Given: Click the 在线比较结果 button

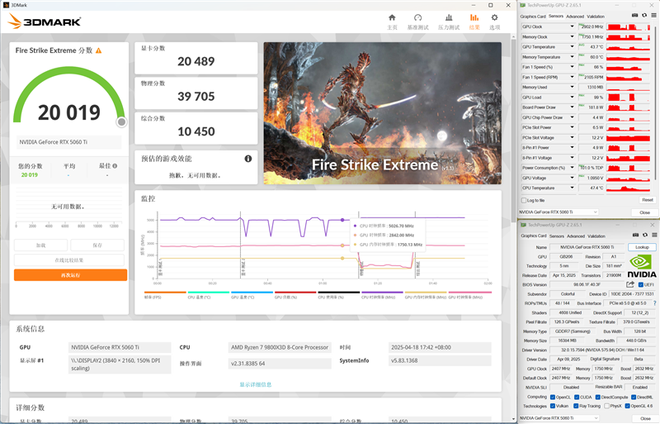Looking at the screenshot, I should (69, 260).
